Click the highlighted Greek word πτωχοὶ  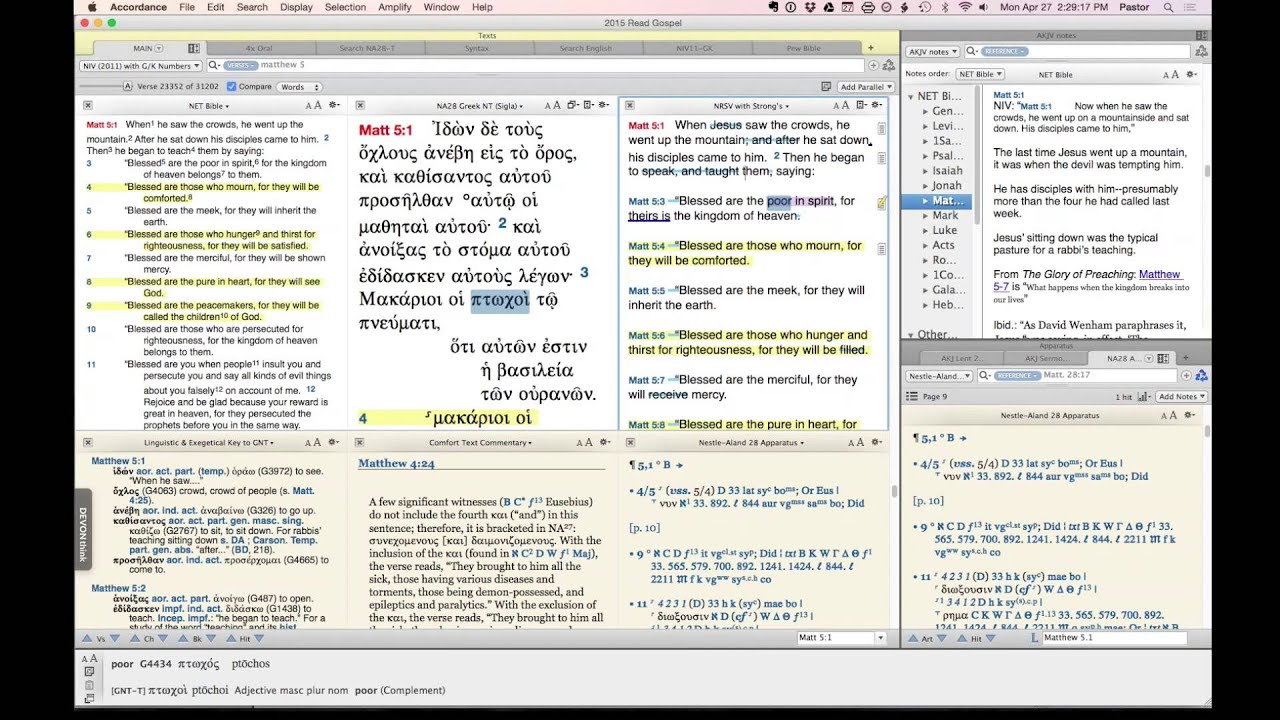point(500,300)
